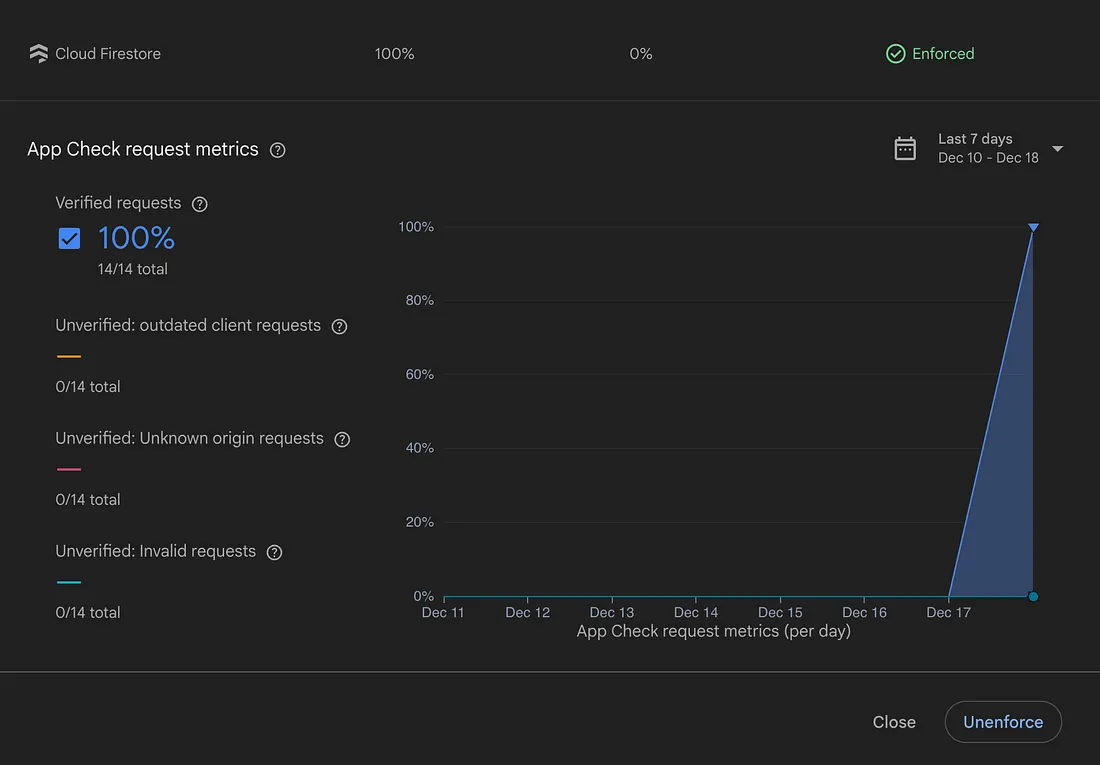This screenshot has height=765, width=1100.
Task: Click the Dec 14 axis label
Action: [x=696, y=613]
